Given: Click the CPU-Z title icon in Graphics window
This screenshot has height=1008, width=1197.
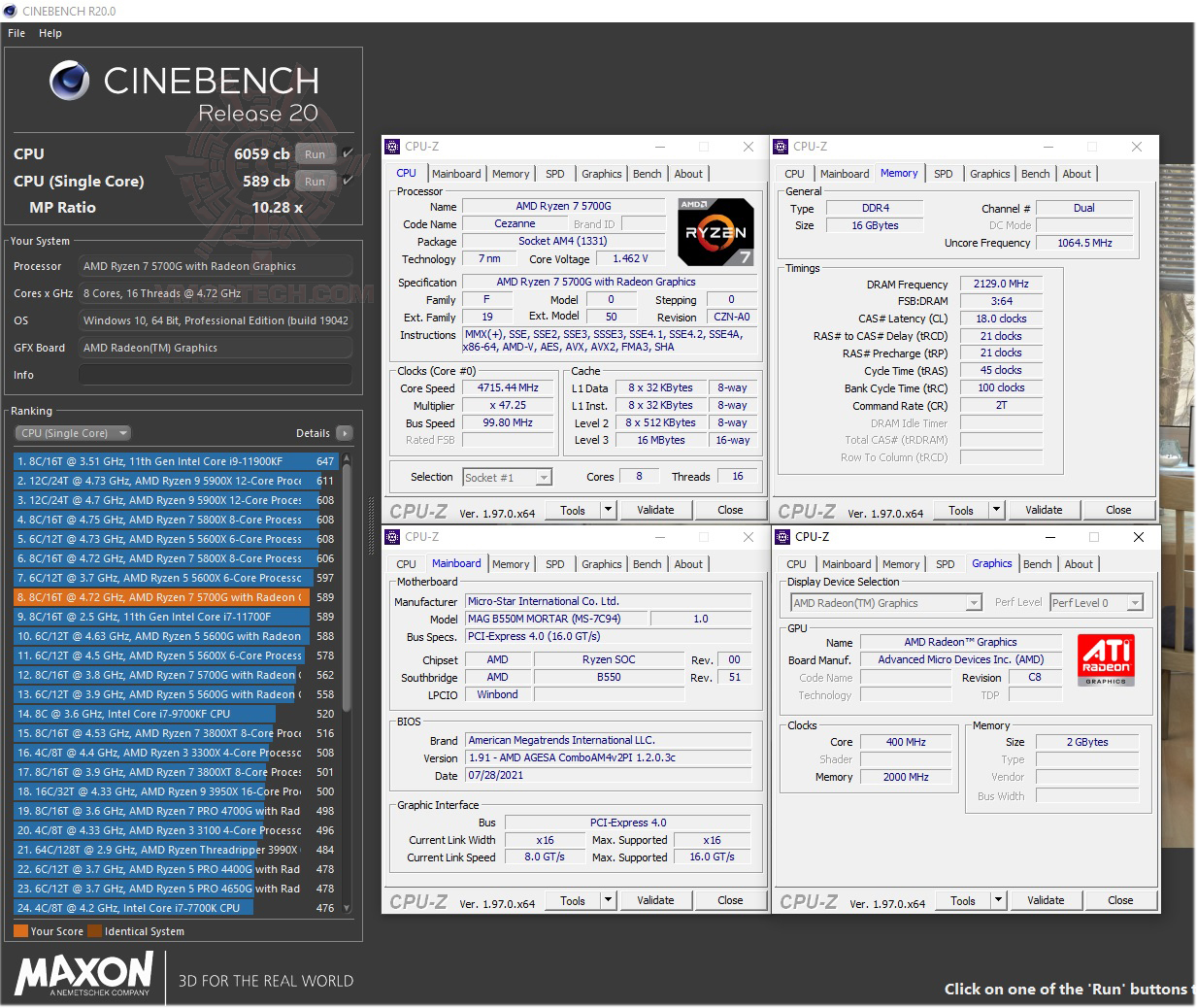Looking at the screenshot, I should click(783, 537).
